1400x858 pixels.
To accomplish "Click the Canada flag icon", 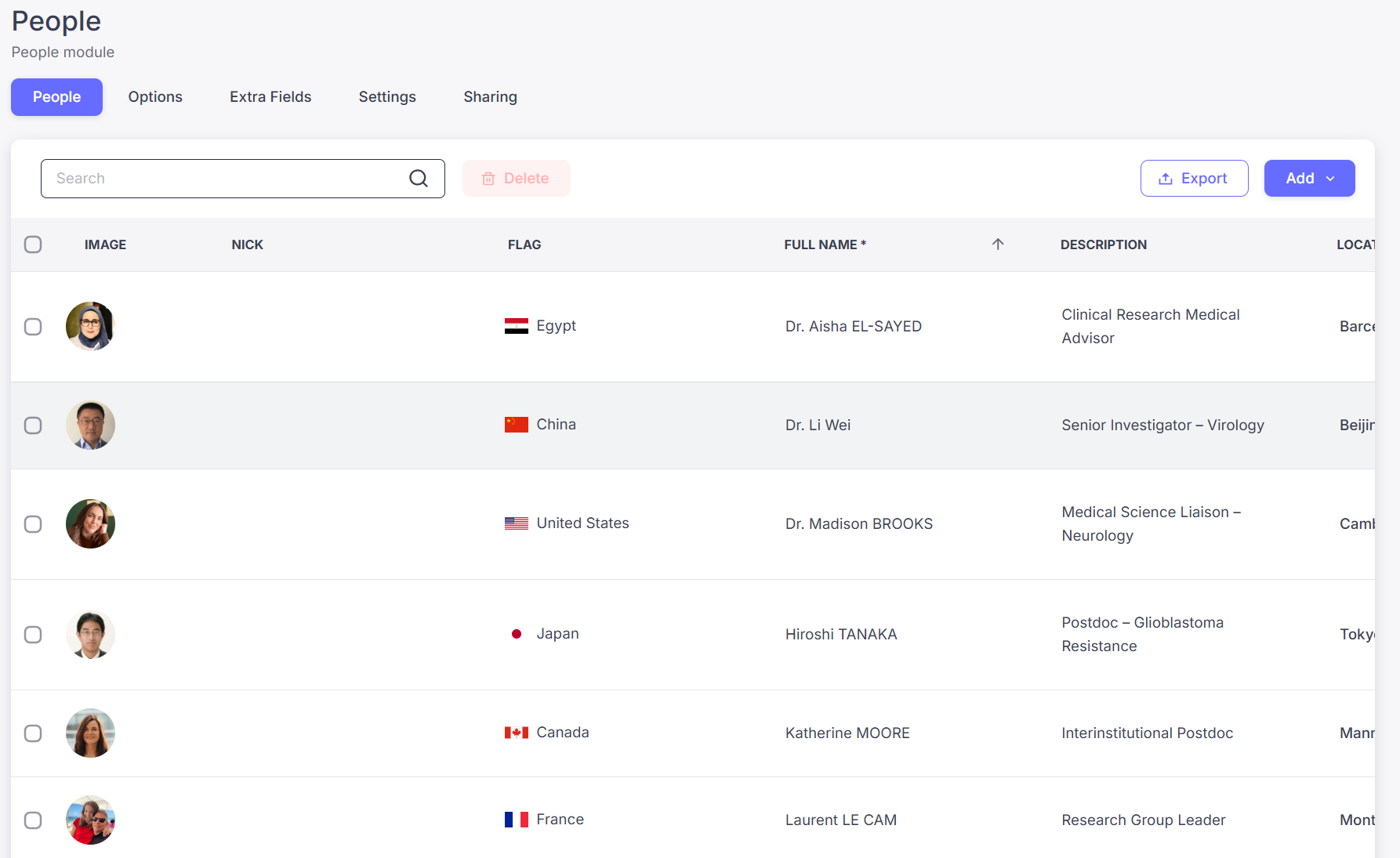I will click(x=517, y=733).
